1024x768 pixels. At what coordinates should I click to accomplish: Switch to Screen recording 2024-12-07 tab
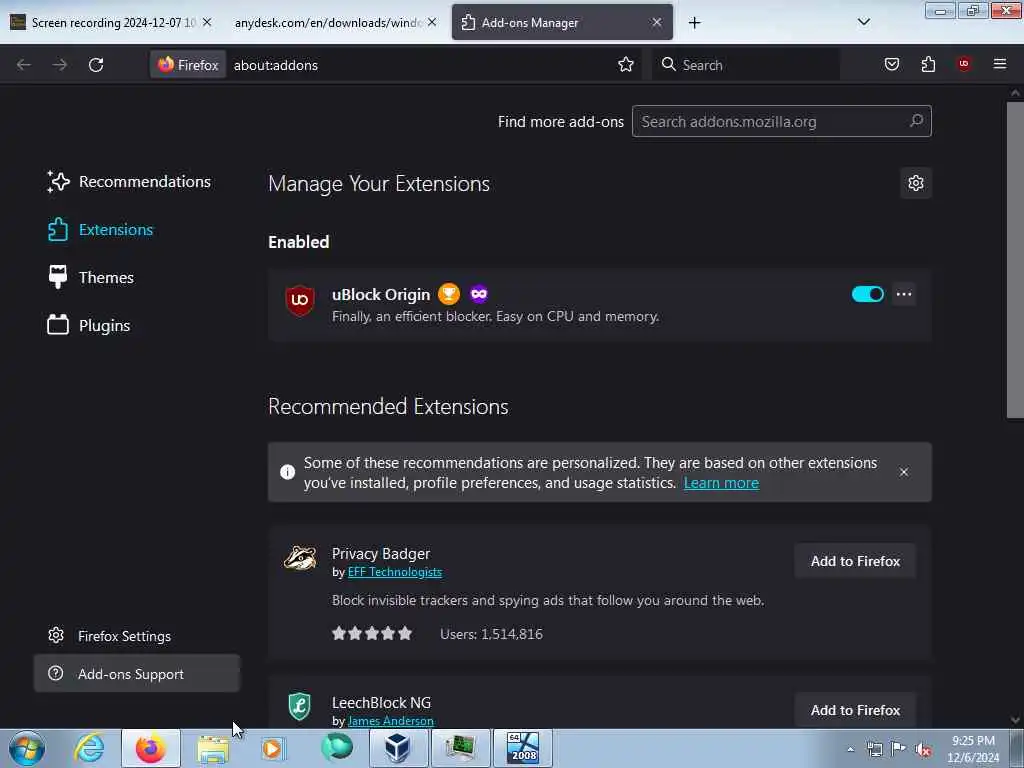click(x=111, y=22)
